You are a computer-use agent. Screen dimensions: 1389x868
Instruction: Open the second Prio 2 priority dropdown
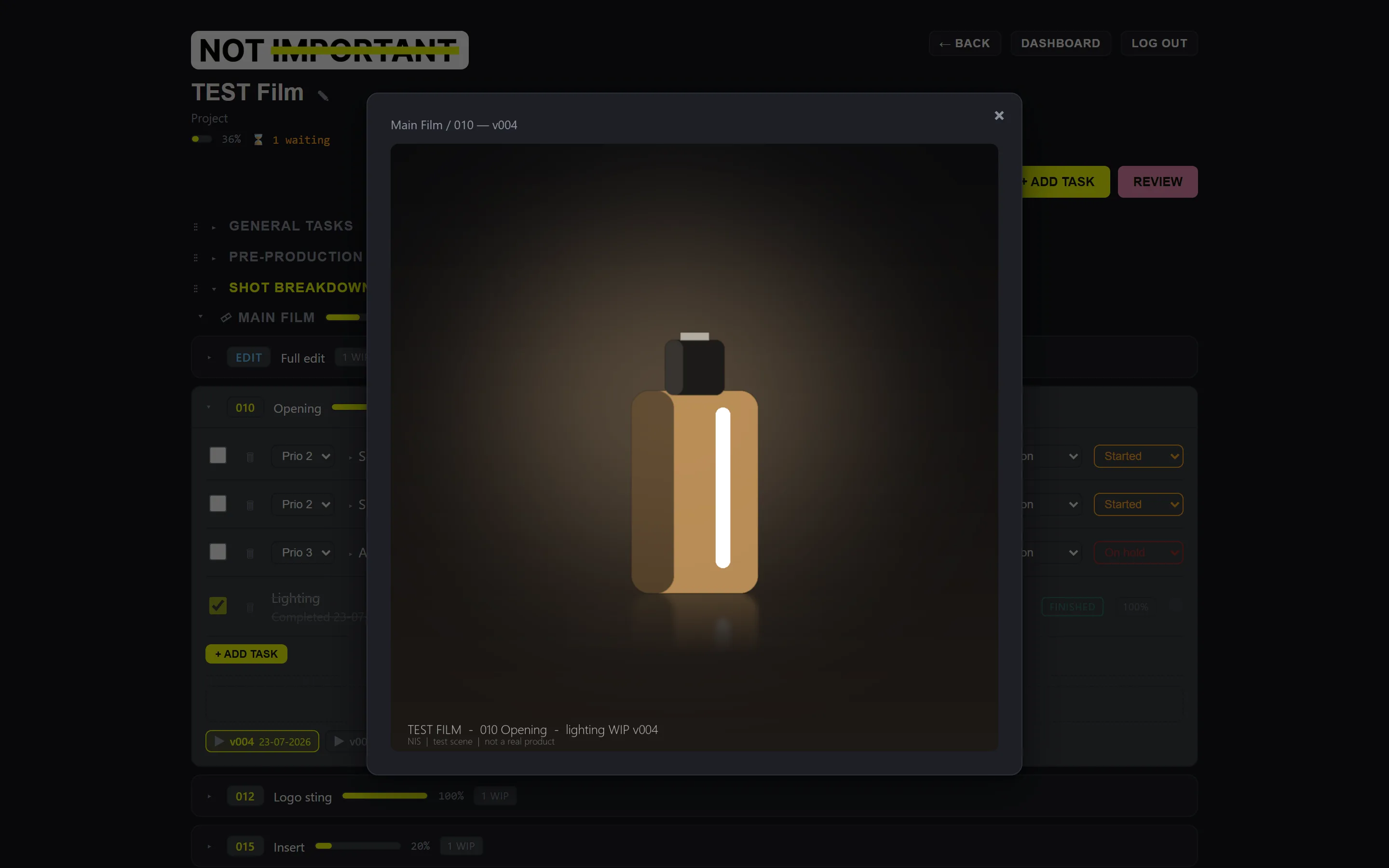coord(304,504)
